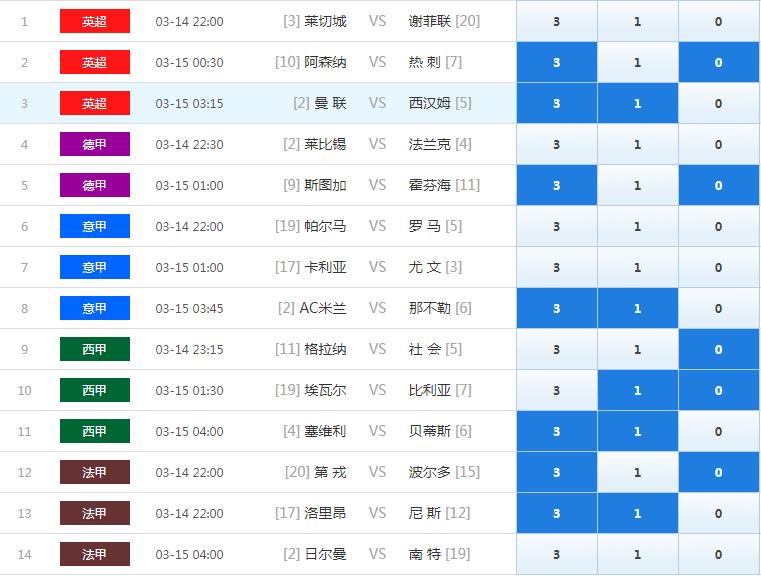Open home team 塞维利
The image size is (761, 576).
click(325, 431)
